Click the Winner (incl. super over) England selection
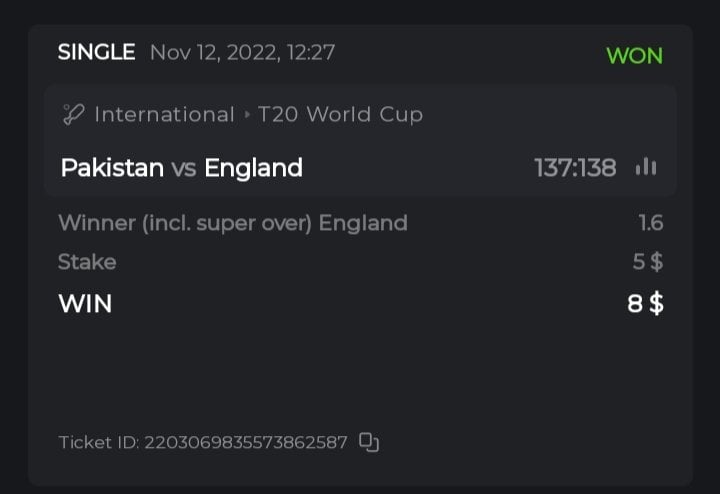This screenshot has height=494, width=720. [x=233, y=223]
